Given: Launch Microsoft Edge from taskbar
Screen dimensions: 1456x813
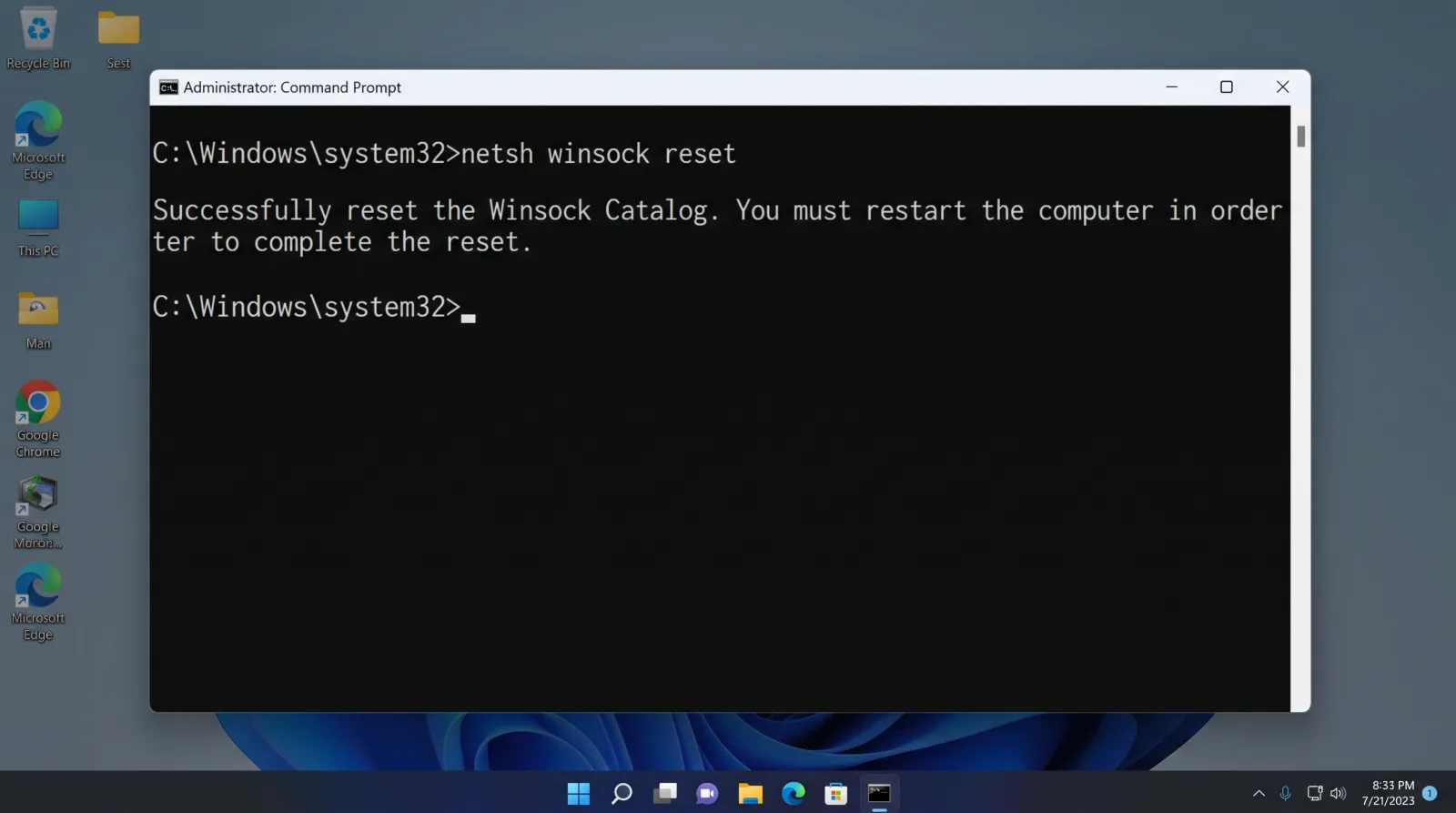Looking at the screenshot, I should (x=794, y=794).
